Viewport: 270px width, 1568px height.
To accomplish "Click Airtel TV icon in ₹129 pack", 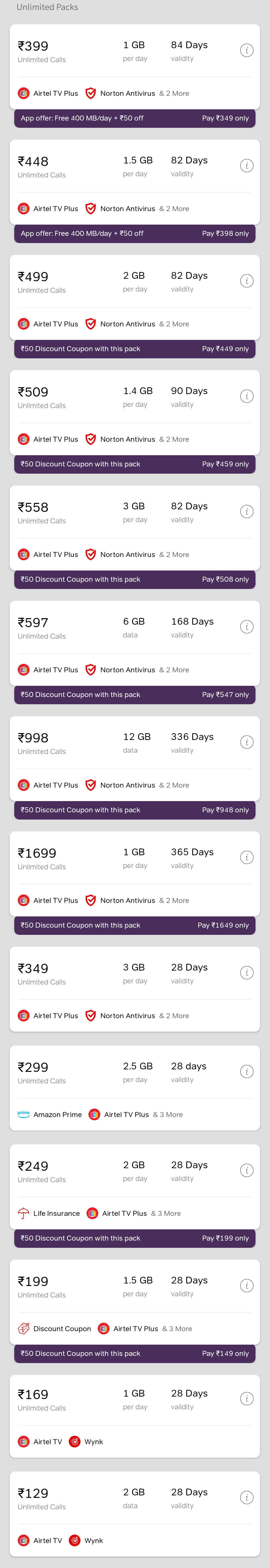I will (x=24, y=1540).
